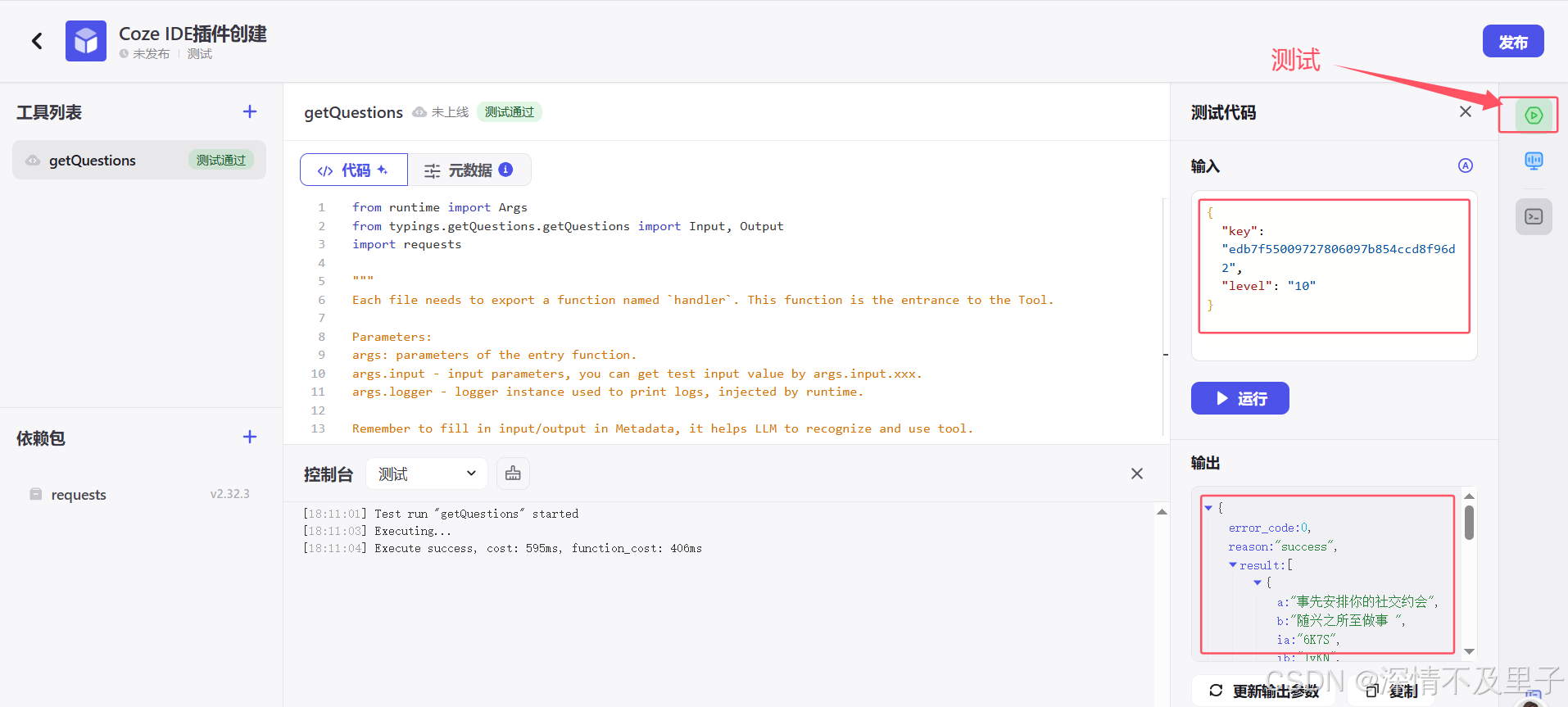Click the Test run started log line
The image size is (1568, 707).
point(441,514)
